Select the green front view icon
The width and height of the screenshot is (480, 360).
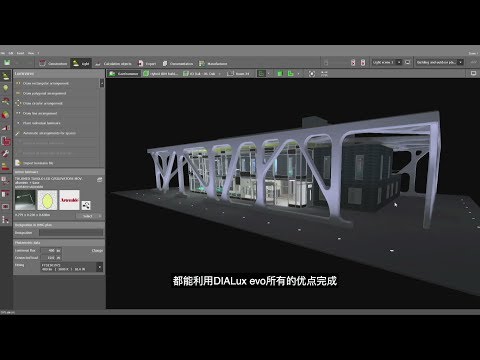point(280,73)
